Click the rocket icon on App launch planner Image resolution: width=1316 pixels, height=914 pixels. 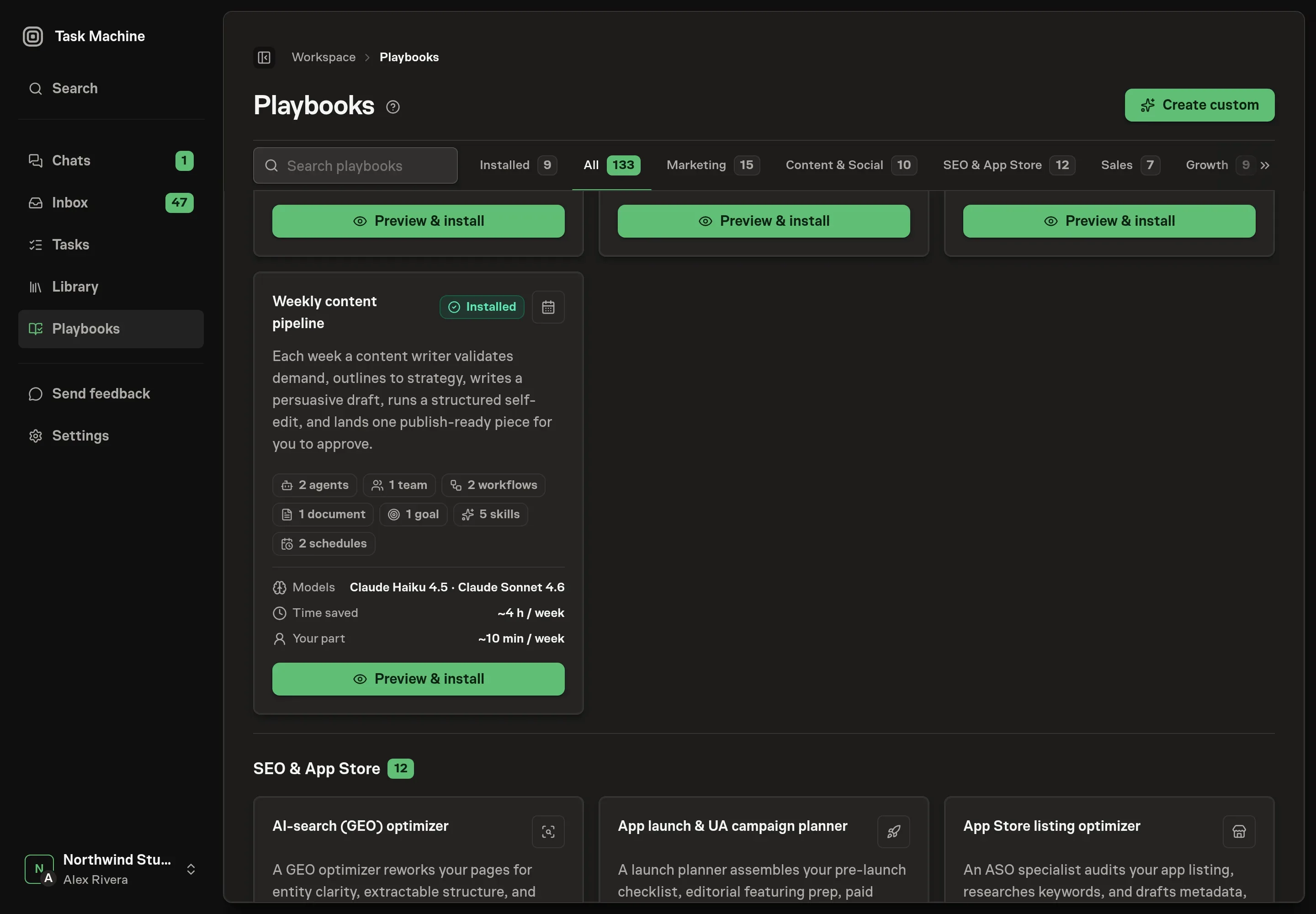[893, 832]
